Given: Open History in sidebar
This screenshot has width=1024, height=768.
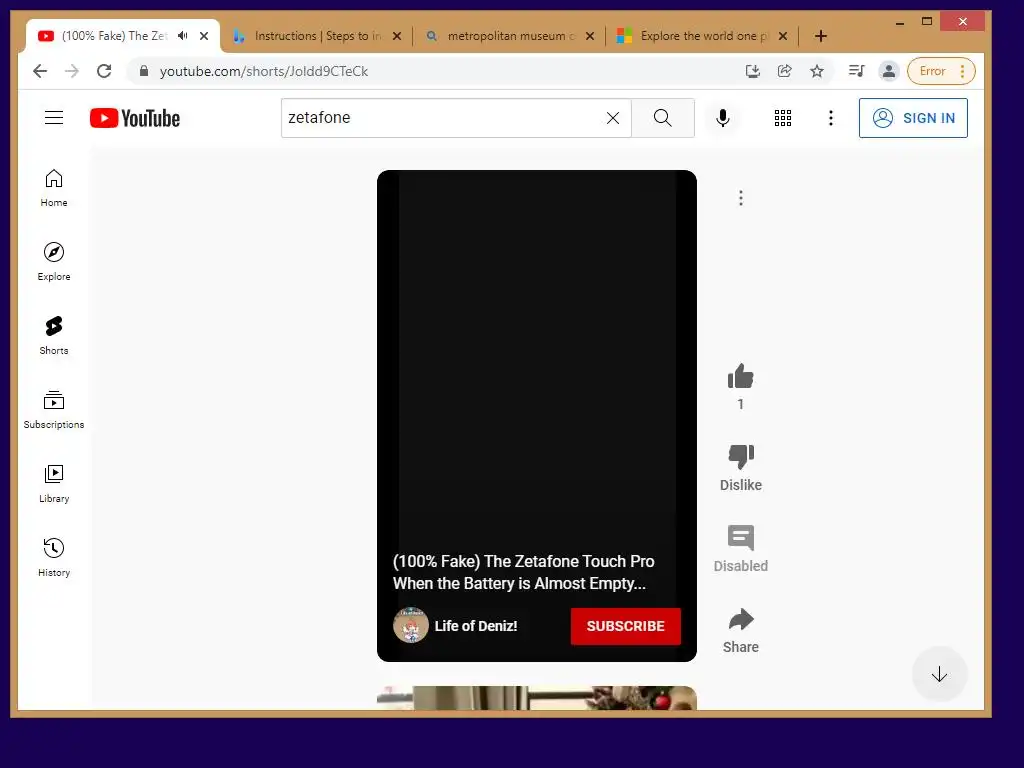Looking at the screenshot, I should tap(54, 558).
